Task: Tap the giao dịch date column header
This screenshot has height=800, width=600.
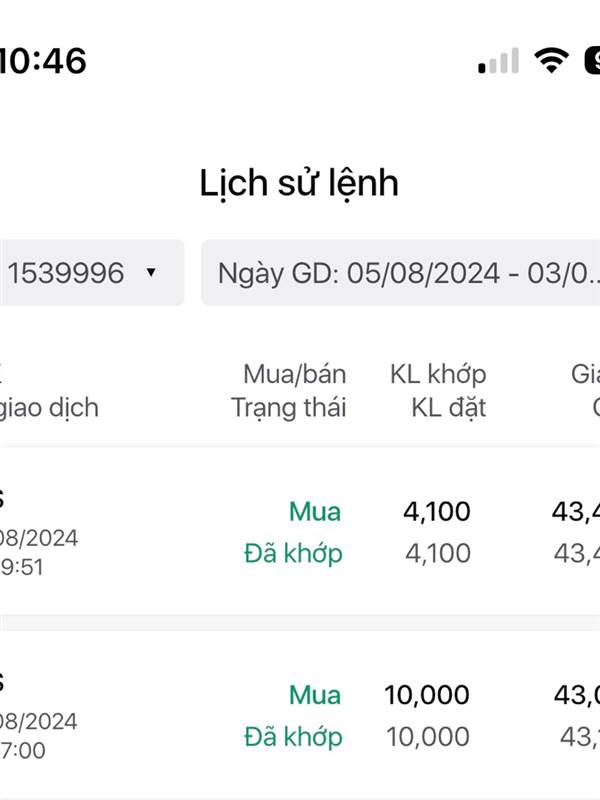Action: click(x=49, y=408)
